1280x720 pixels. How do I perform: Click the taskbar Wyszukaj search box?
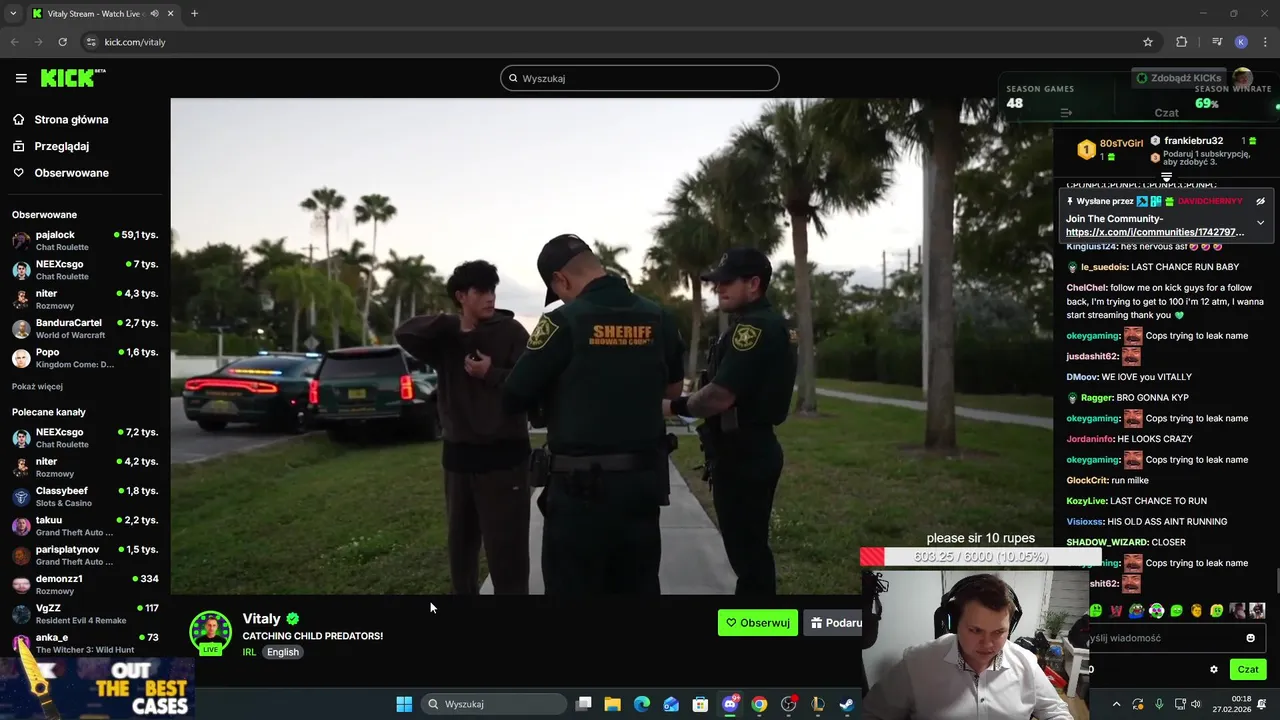click(x=494, y=704)
